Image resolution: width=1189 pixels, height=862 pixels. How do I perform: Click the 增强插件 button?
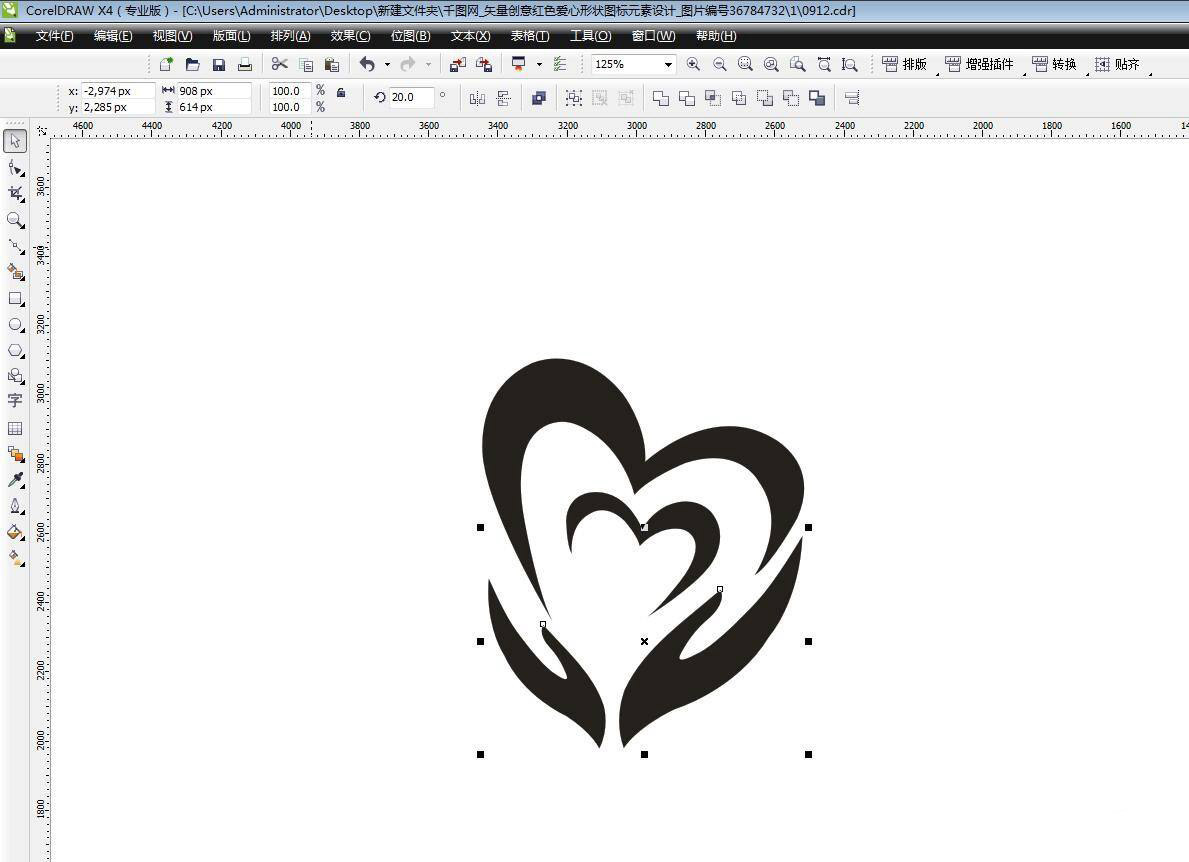click(x=979, y=64)
